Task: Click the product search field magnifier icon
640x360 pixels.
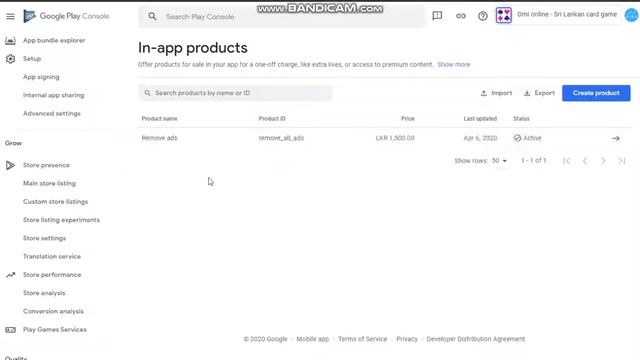Action: (147, 93)
